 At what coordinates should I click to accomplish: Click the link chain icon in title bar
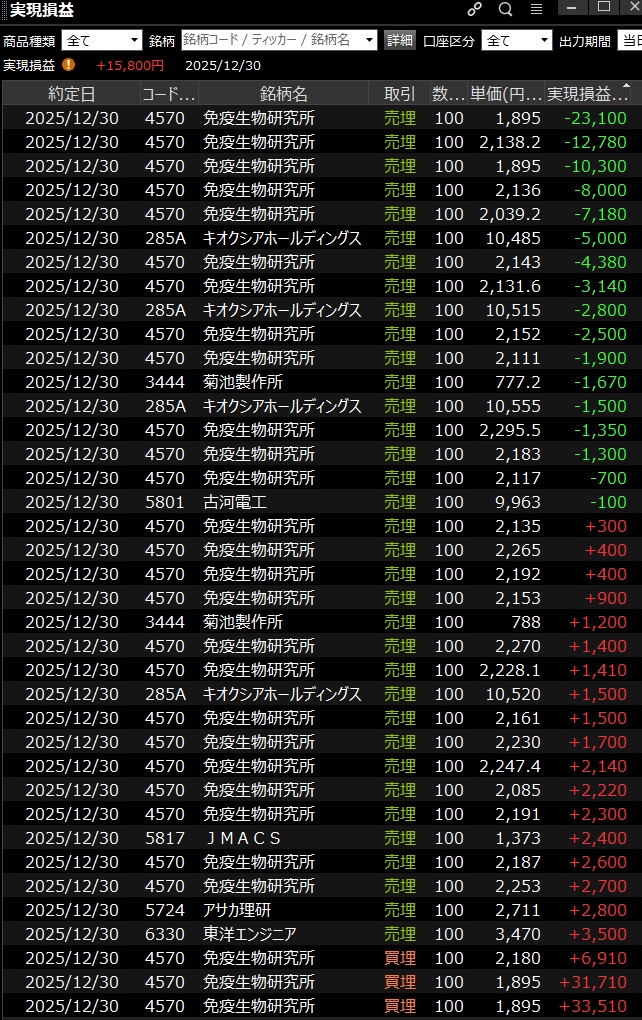475,9
